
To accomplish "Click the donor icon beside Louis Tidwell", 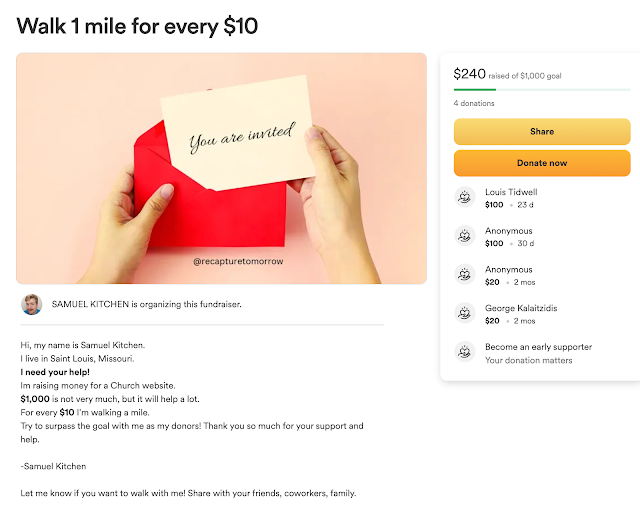I will pyautogui.click(x=464, y=197).
